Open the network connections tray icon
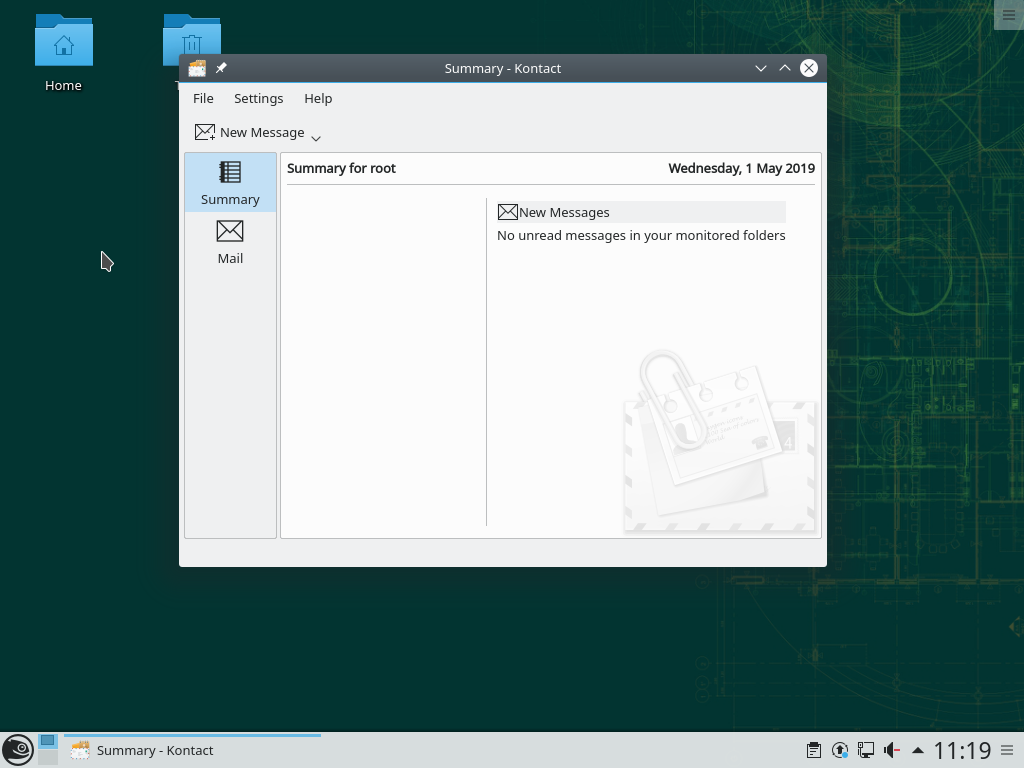1024x768 pixels. point(865,750)
